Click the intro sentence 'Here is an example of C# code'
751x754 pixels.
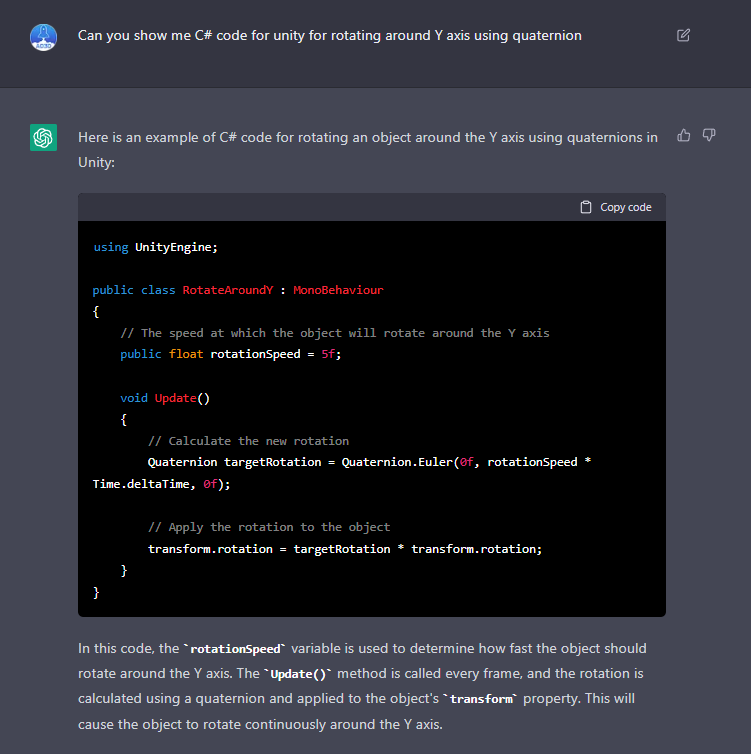coord(368,150)
